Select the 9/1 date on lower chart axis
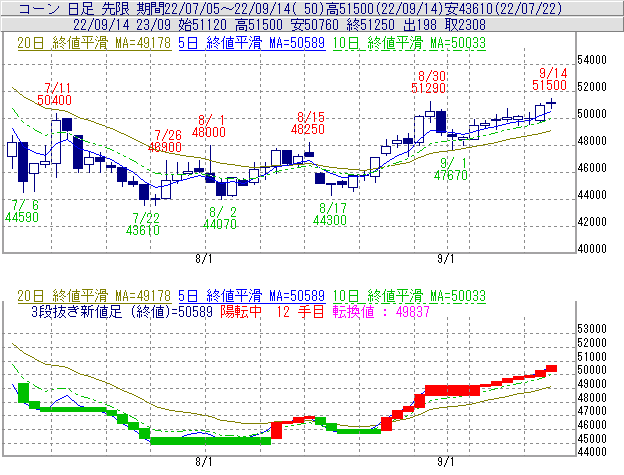The height and width of the screenshot is (475, 624). tap(444, 462)
